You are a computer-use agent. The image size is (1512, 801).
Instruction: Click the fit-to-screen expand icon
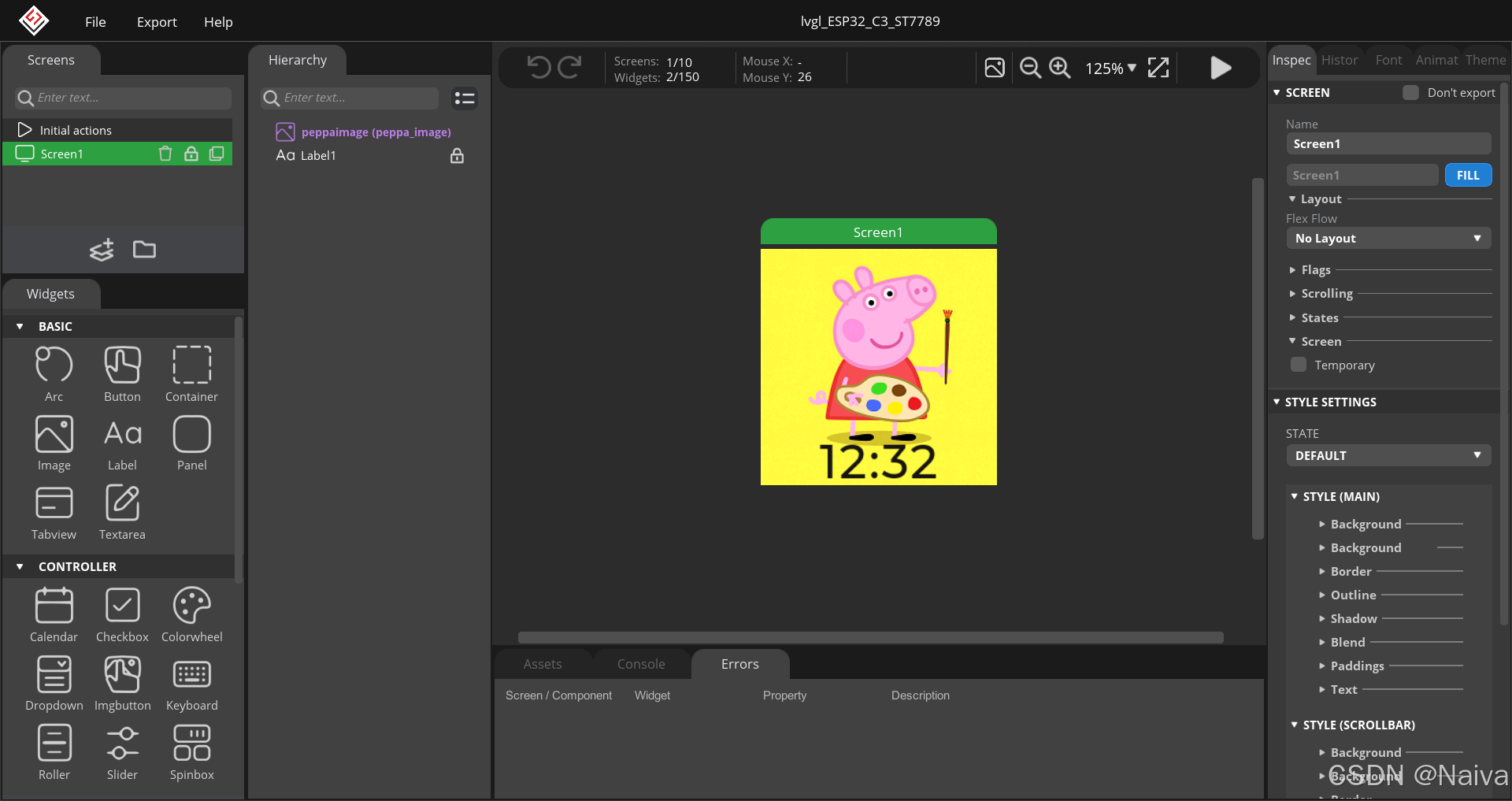1158,68
